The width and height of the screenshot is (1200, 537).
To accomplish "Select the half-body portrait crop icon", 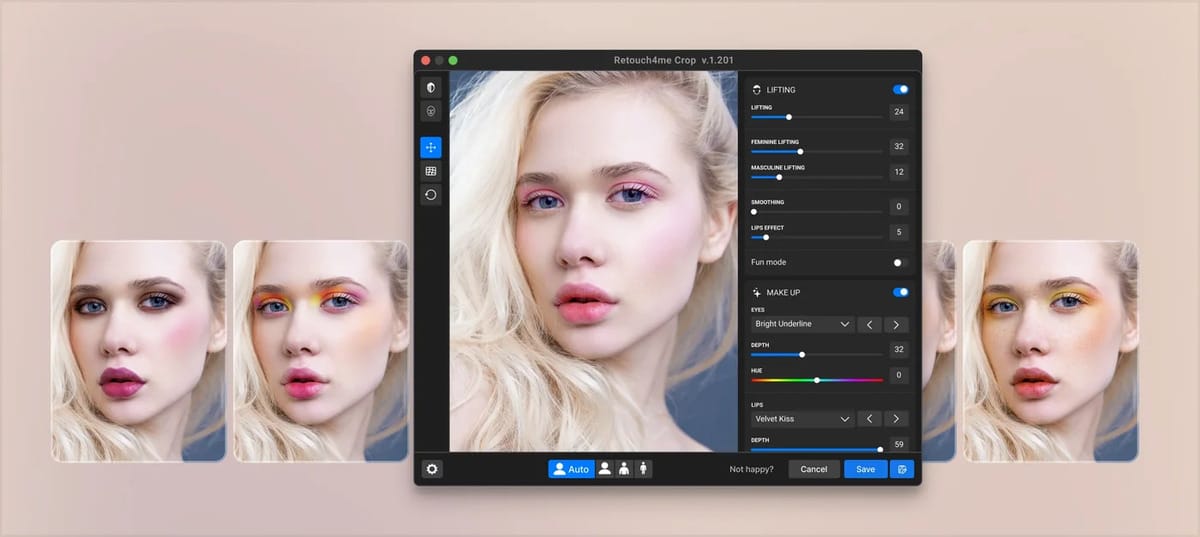I will (x=624, y=469).
